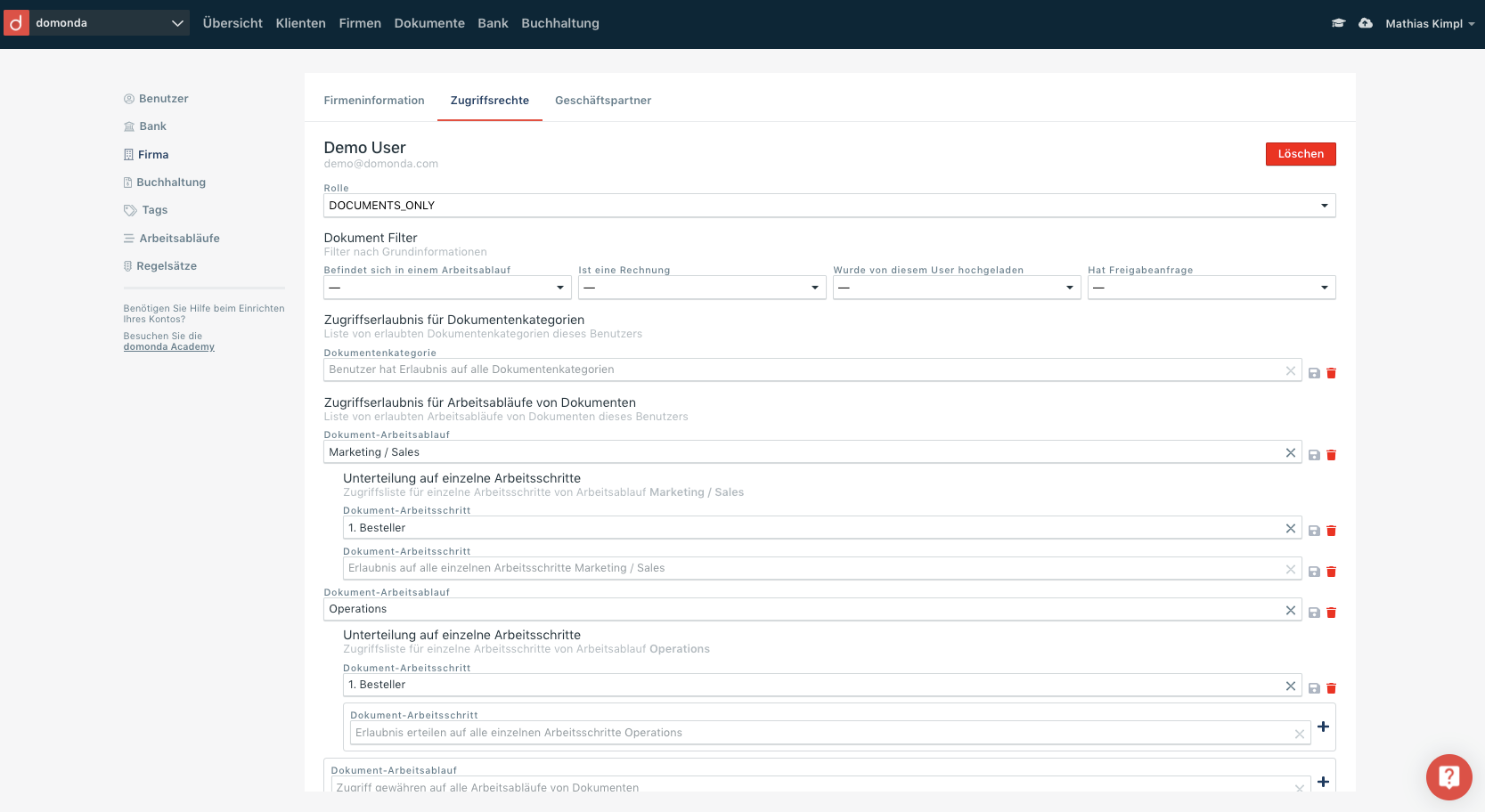Open the Geschäftspartner tab

click(x=603, y=101)
